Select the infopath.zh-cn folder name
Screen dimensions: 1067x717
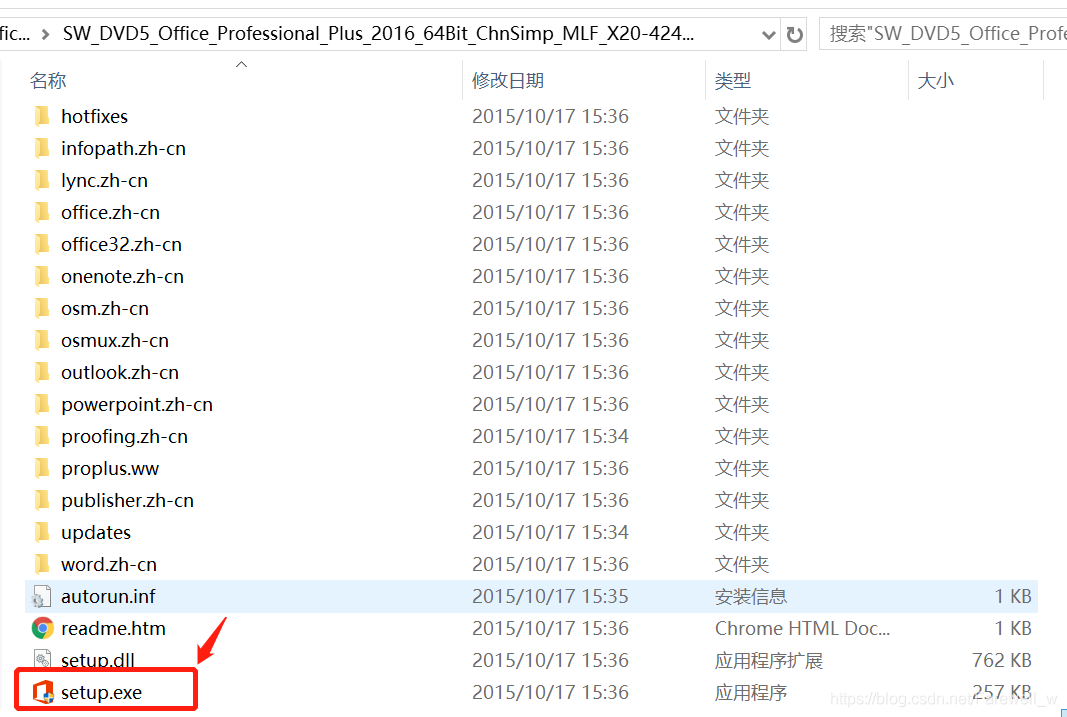click(123, 148)
